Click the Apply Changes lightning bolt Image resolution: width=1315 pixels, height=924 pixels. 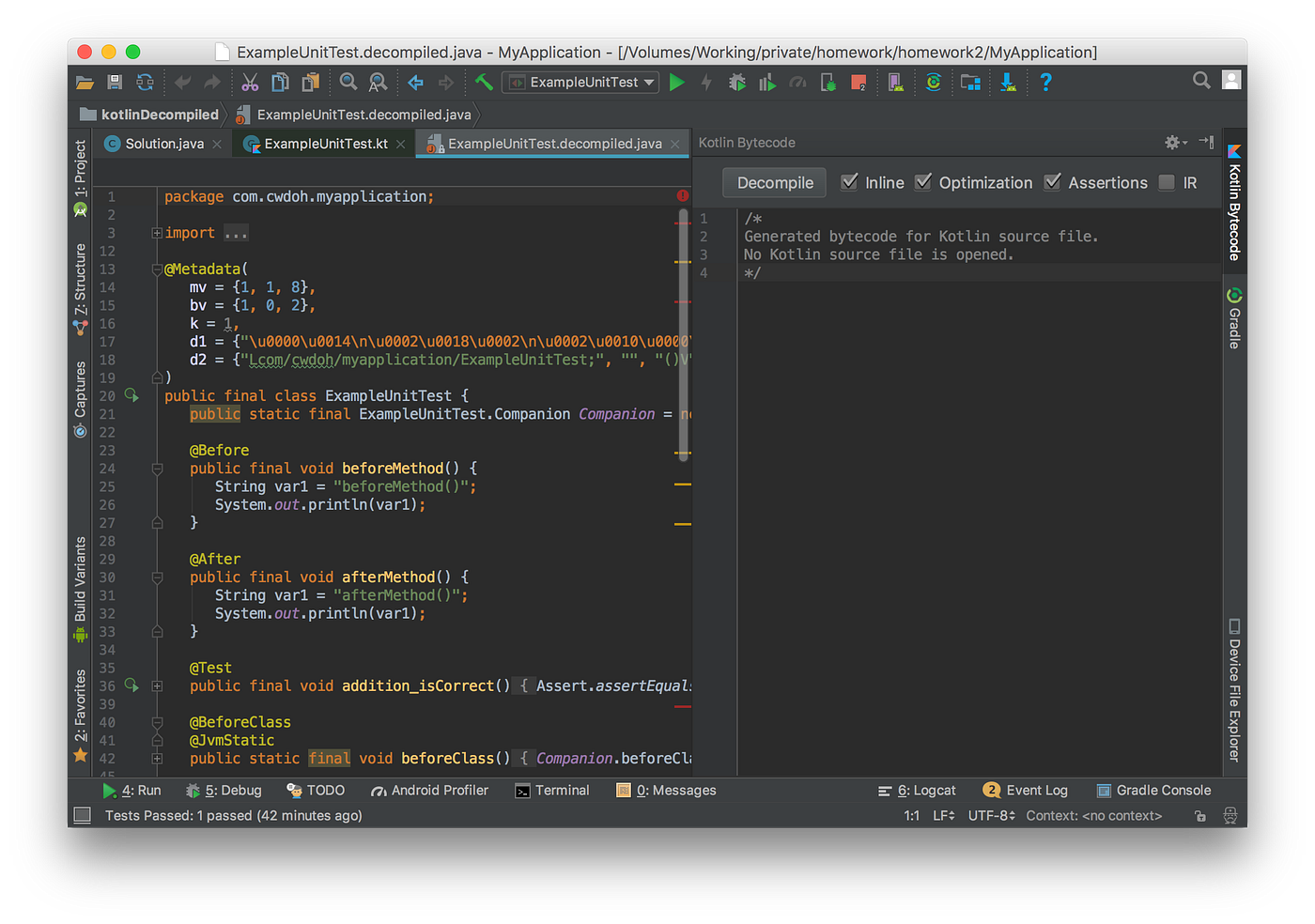click(706, 82)
